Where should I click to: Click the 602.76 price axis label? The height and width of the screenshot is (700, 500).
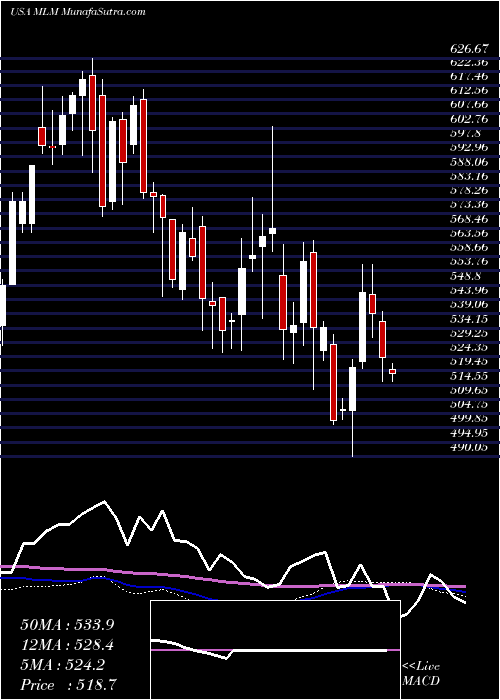[470, 119]
